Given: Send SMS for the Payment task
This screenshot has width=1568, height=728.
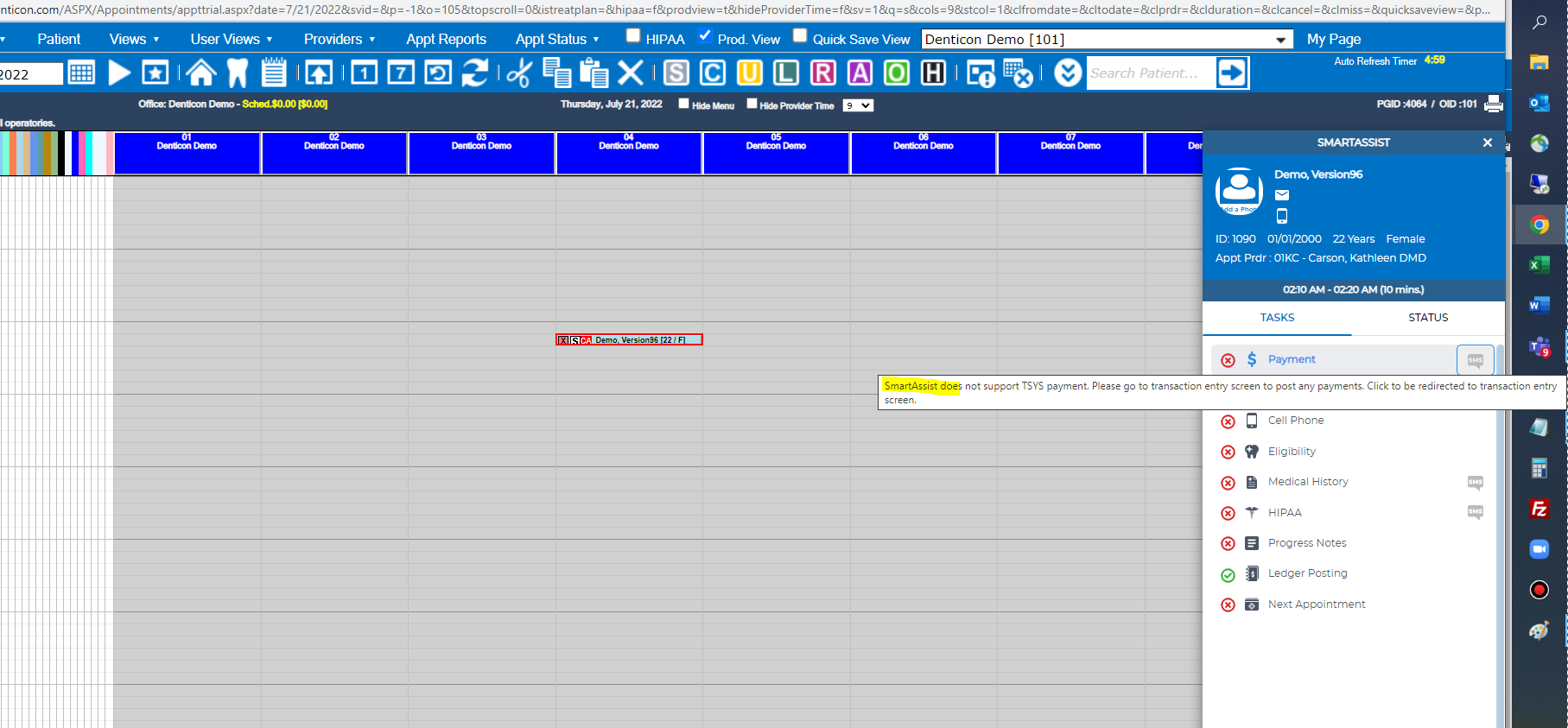Looking at the screenshot, I should click(1476, 360).
